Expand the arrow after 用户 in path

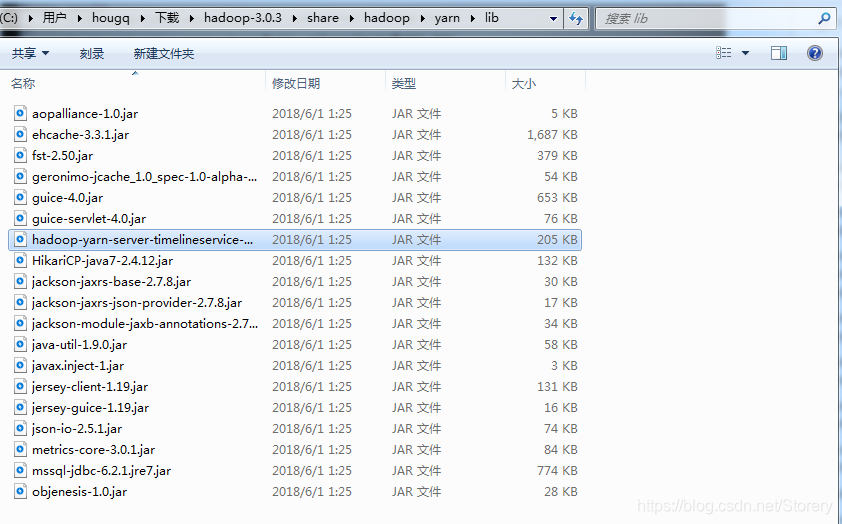pos(79,18)
